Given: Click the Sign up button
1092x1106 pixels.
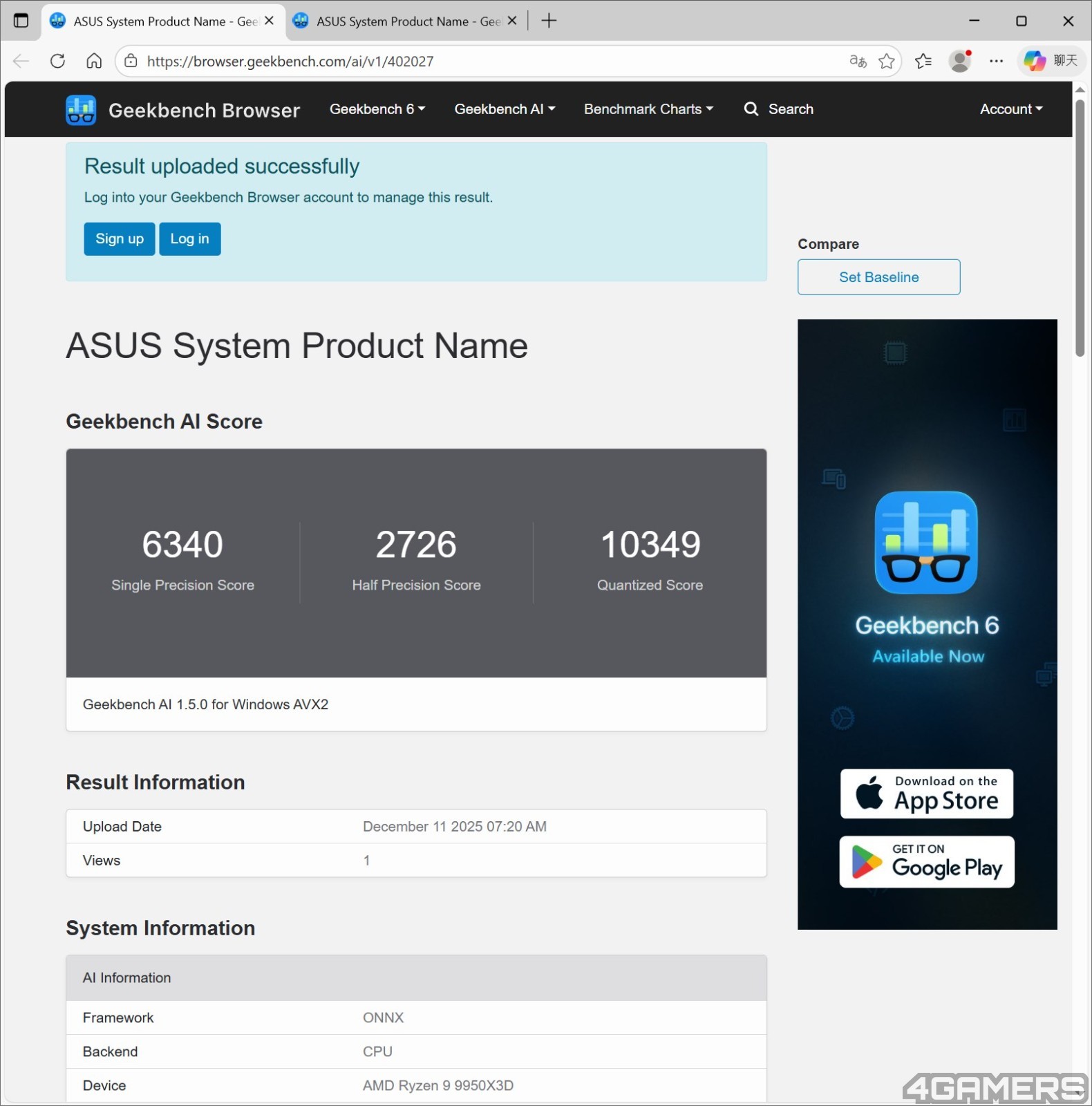Looking at the screenshot, I should pos(120,239).
